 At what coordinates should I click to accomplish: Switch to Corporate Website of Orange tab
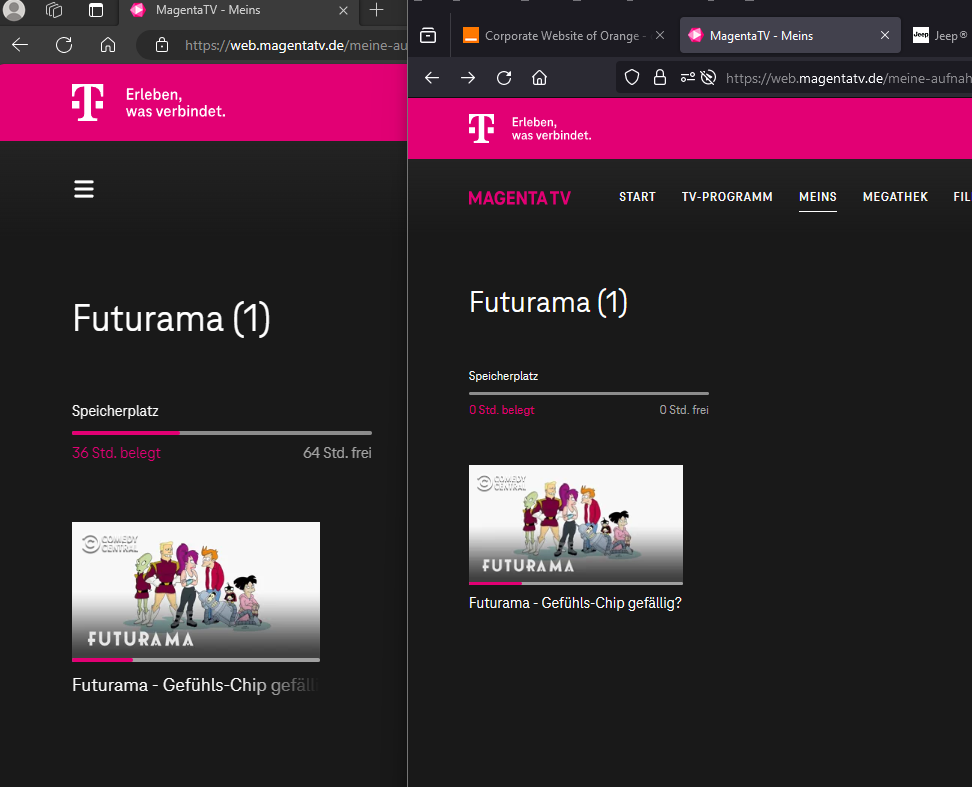click(564, 36)
